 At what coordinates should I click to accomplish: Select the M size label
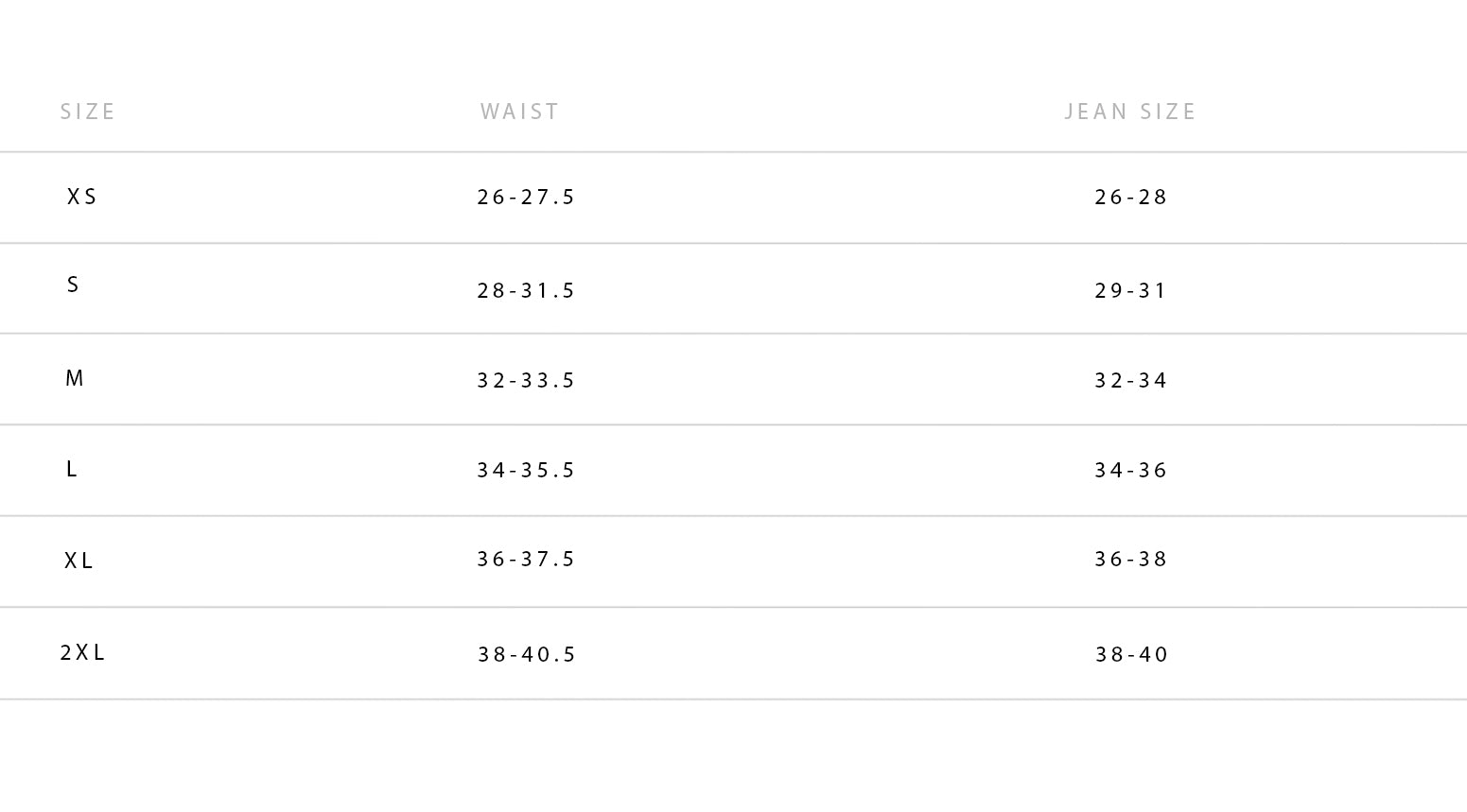click(75, 378)
